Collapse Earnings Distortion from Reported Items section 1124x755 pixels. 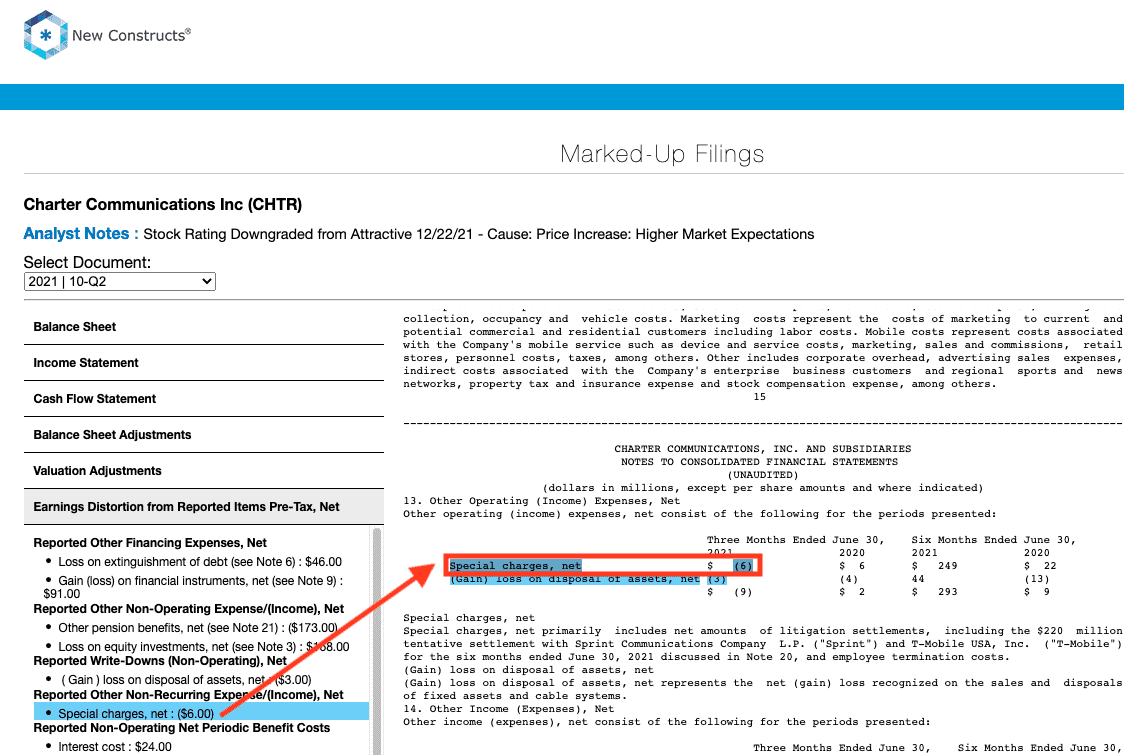coord(204,507)
